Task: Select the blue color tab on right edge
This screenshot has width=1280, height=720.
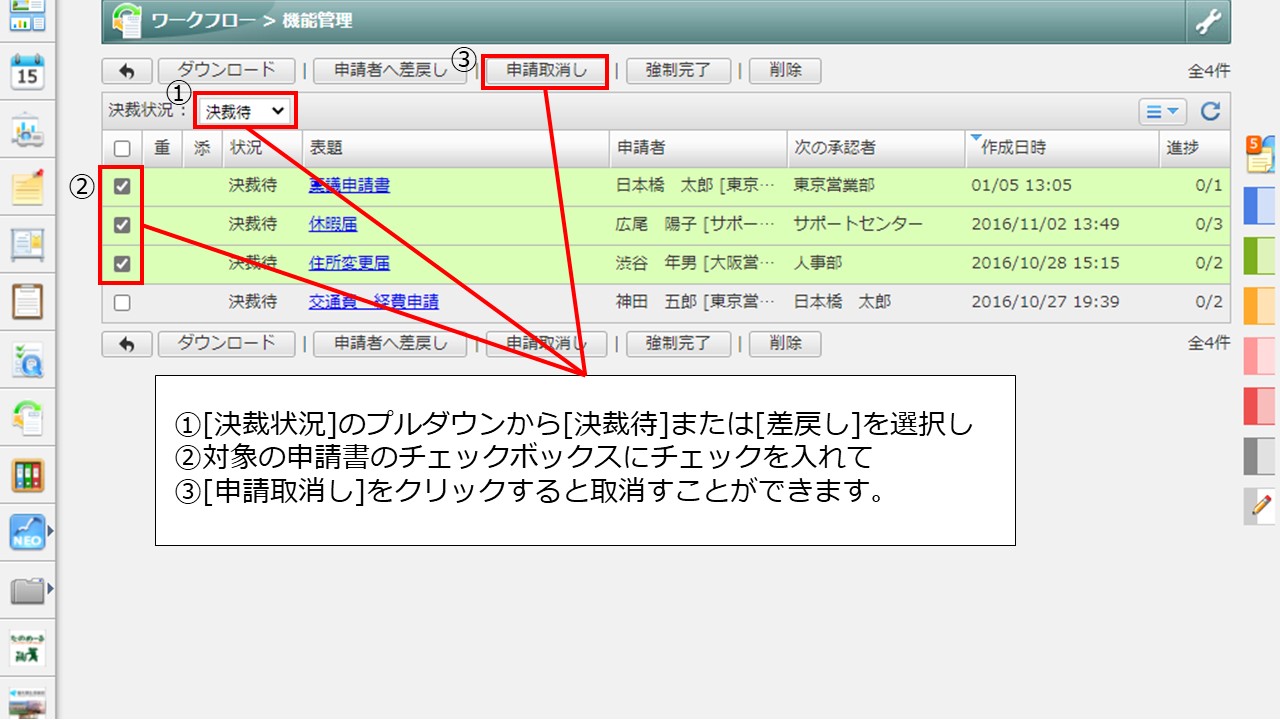Action: click(x=1261, y=204)
